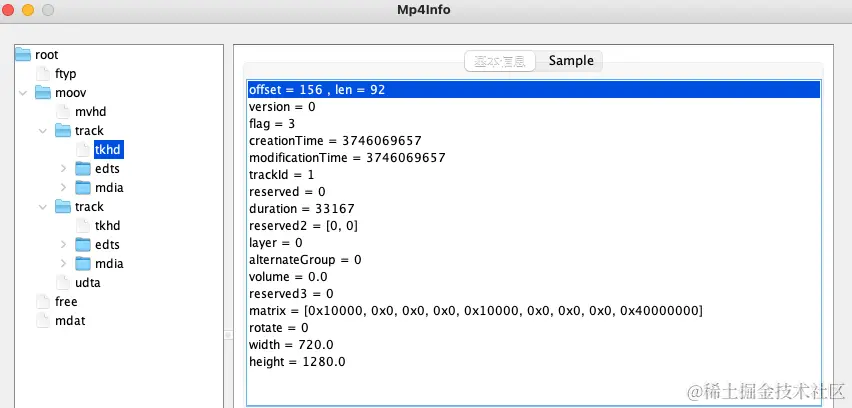Click the edts folder icon under the first track
The image size is (852, 408).
pyautogui.click(x=83, y=168)
